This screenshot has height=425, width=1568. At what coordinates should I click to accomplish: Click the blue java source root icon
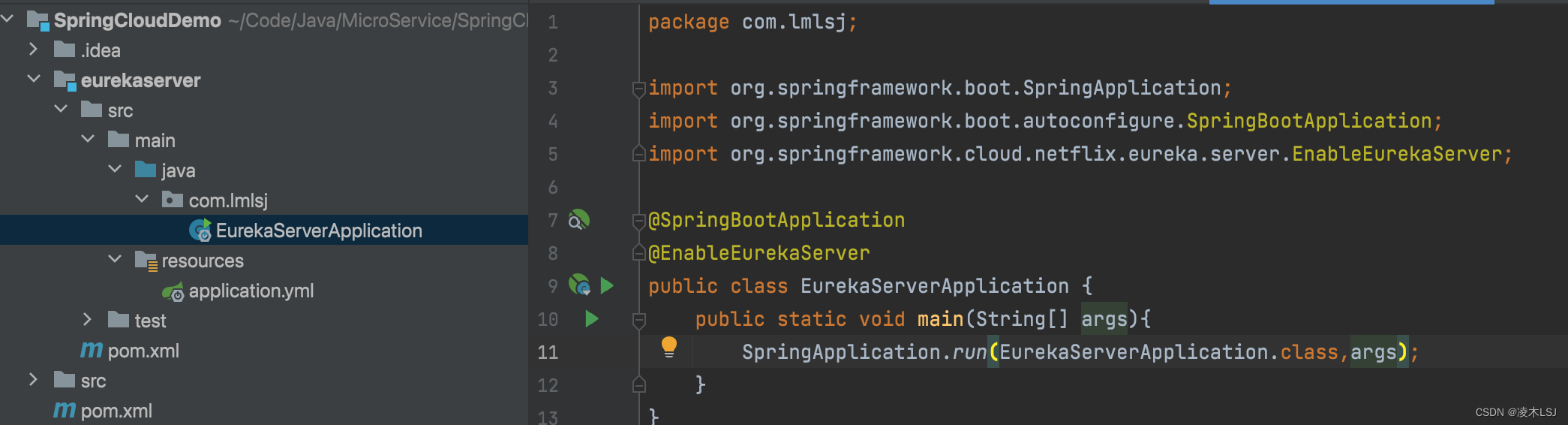[146, 170]
